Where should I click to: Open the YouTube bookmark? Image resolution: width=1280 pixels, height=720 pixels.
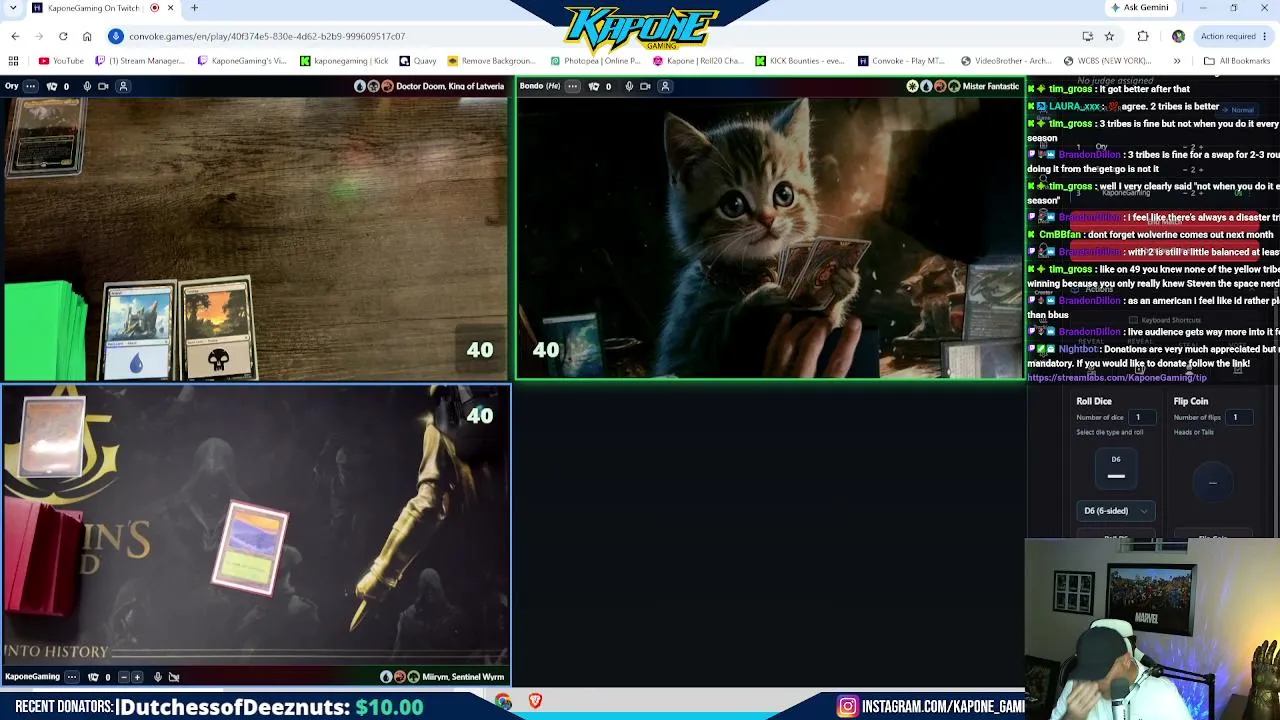pos(61,61)
